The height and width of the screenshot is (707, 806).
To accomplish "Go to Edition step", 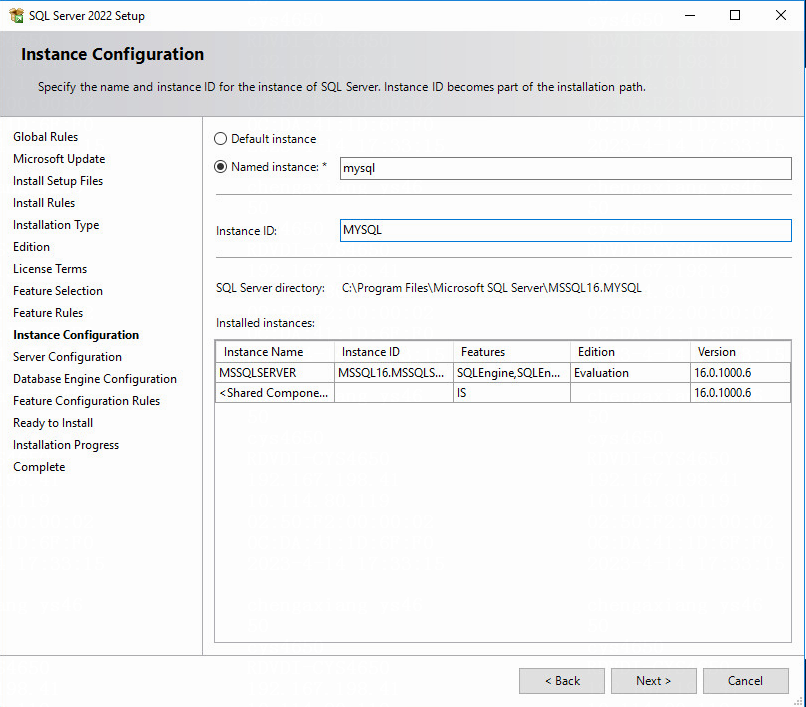I will tap(31, 247).
